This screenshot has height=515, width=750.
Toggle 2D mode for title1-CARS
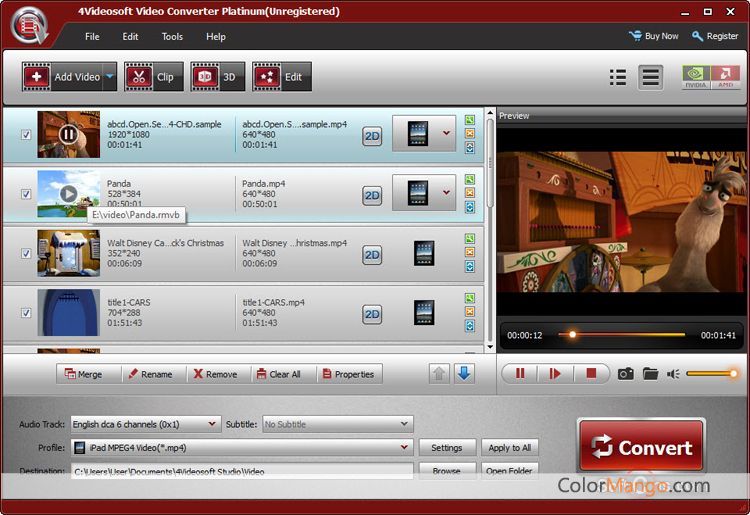pos(372,314)
